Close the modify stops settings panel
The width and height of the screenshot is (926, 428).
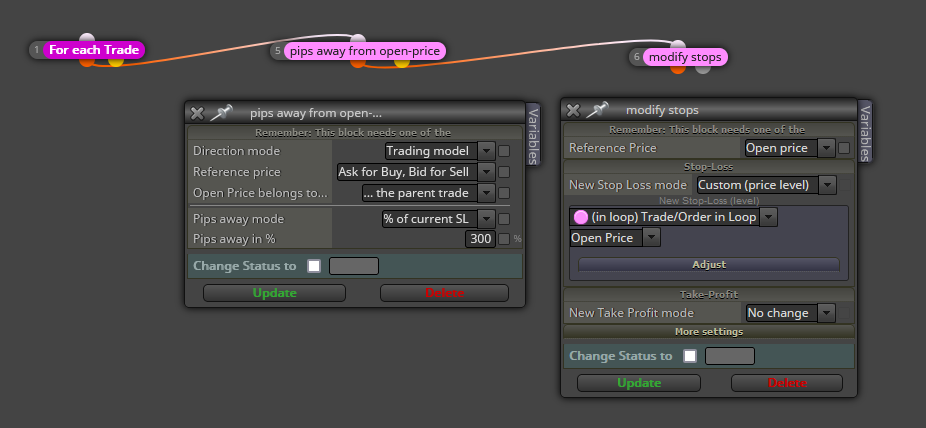tap(573, 110)
